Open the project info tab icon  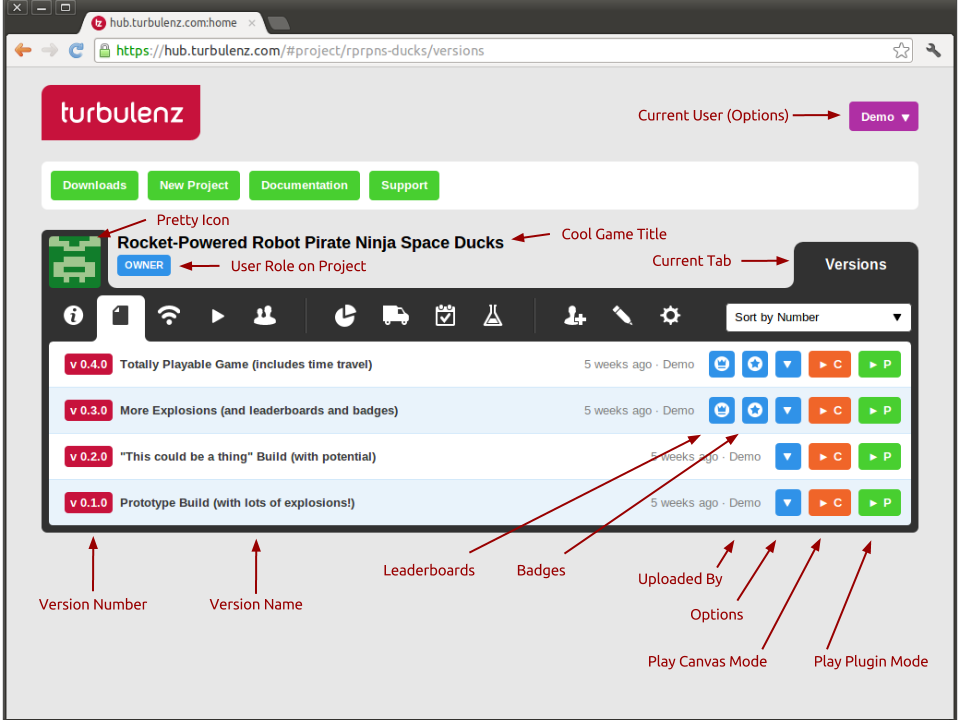73,316
